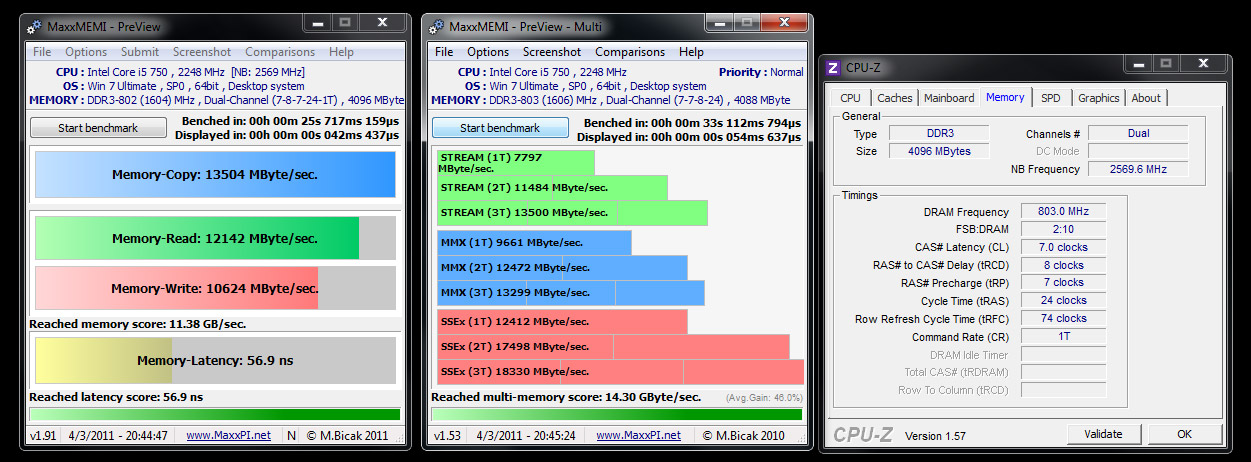The height and width of the screenshot is (462, 1251).
Task: Click the CPU-Z title bar Z icon
Action: (833, 68)
